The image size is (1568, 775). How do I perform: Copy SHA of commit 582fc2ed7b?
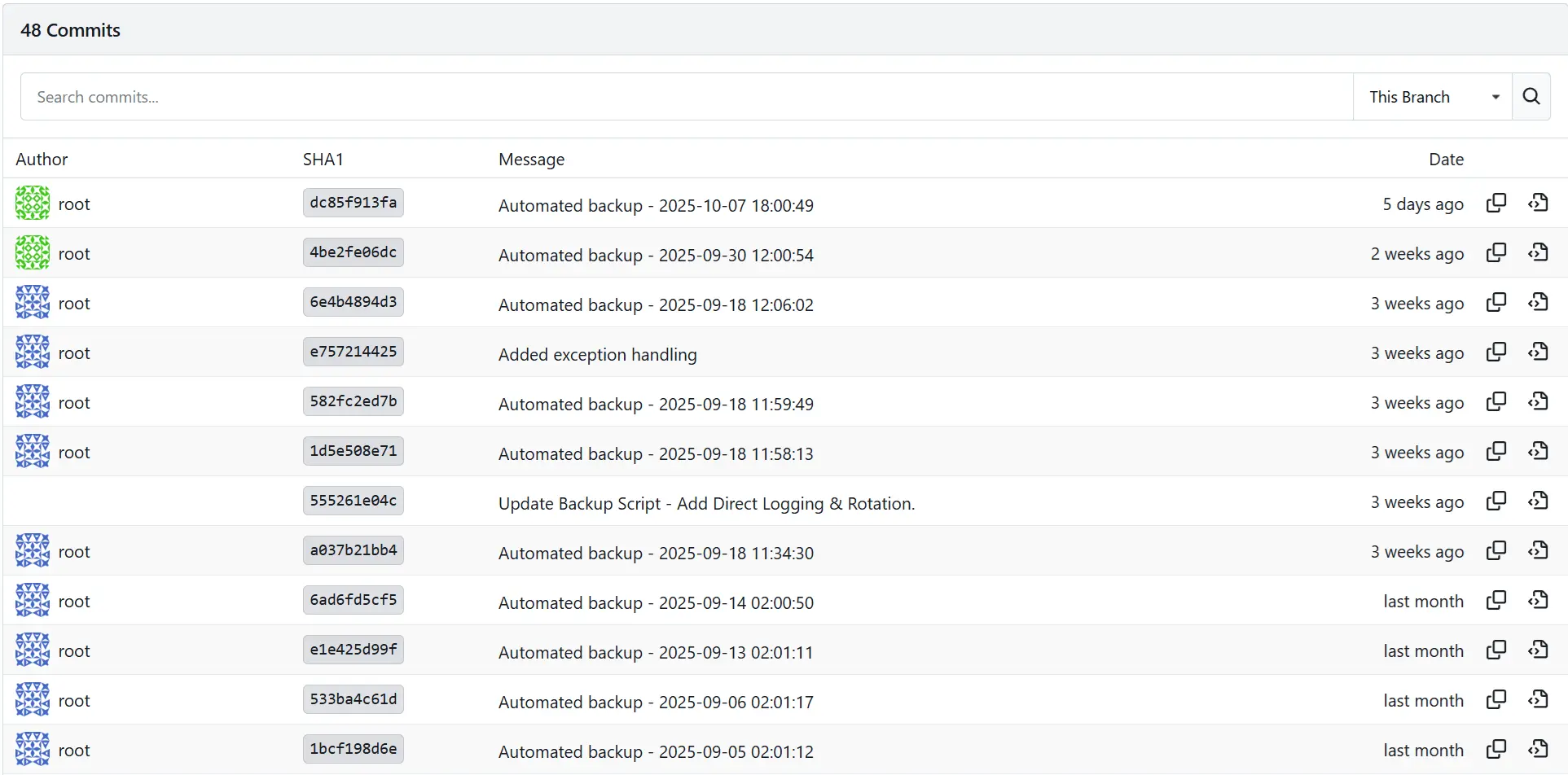point(1496,401)
